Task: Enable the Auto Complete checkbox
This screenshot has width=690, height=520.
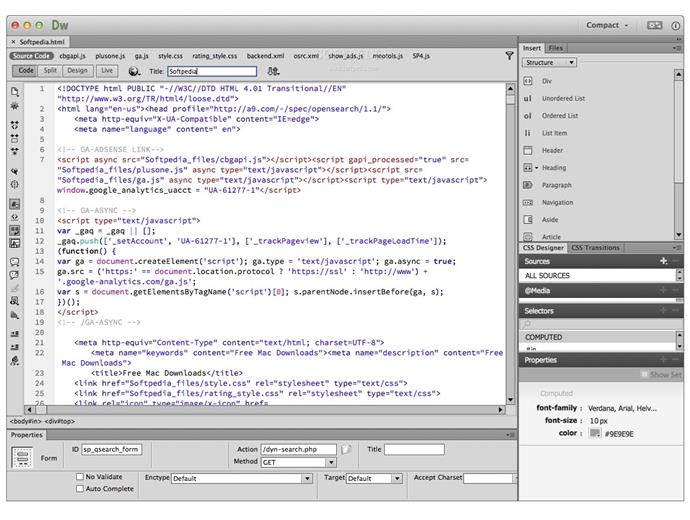Action: click(x=80, y=488)
